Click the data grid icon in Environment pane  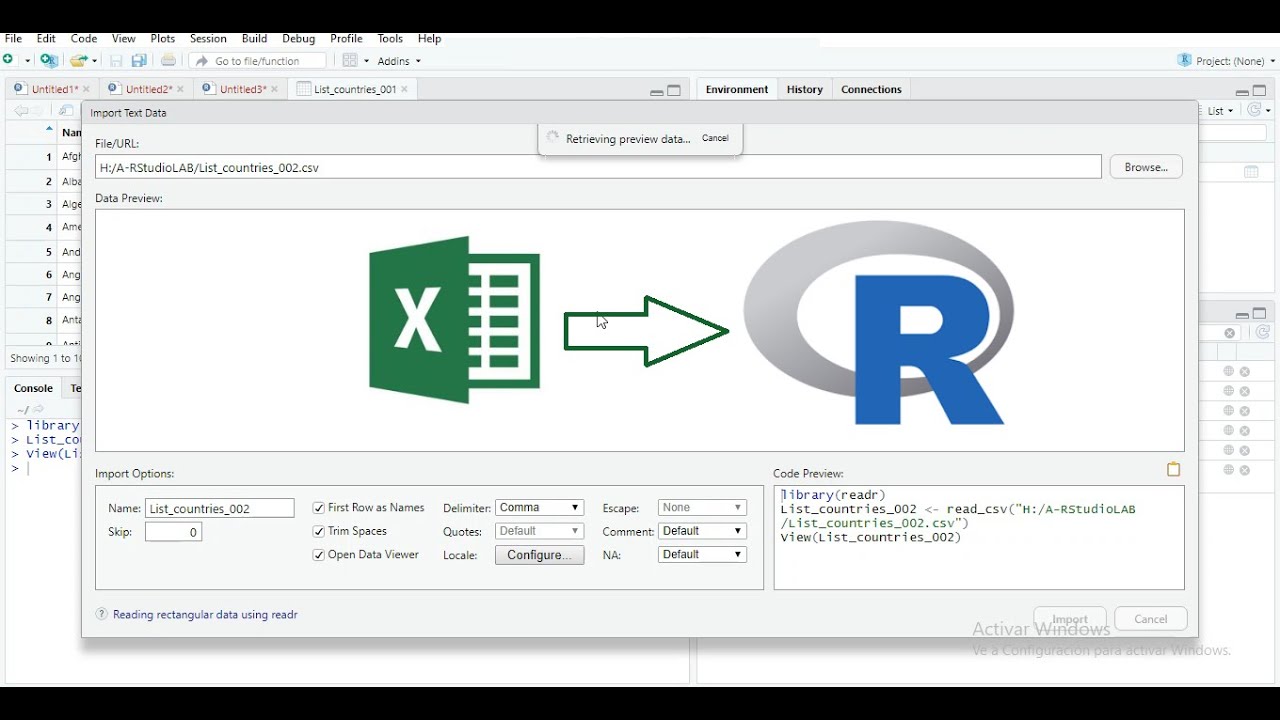pos(1251,172)
